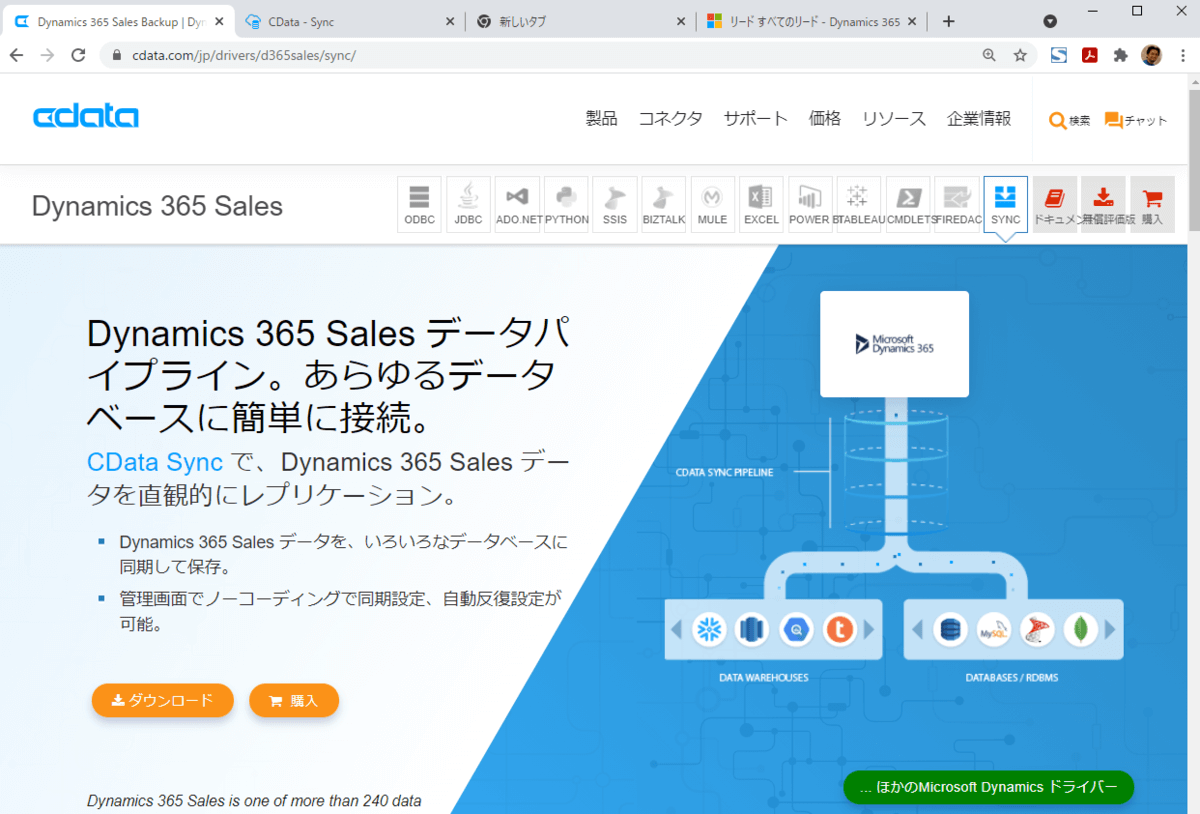This screenshot has width=1200, height=814.
Task: Open Chrome extensions puzzle icon
Action: click(1120, 55)
